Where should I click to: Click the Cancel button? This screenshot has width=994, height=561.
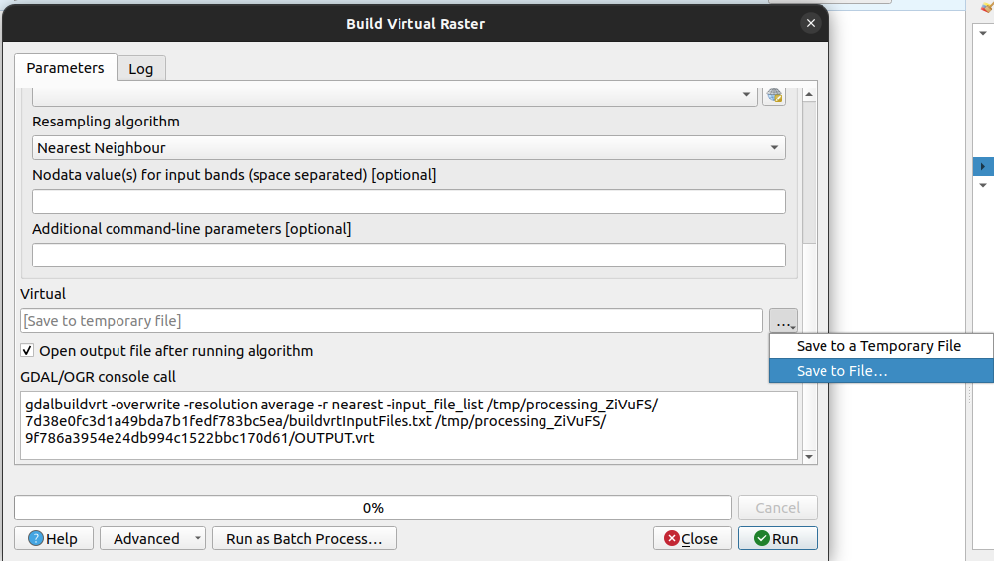click(x=778, y=508)
